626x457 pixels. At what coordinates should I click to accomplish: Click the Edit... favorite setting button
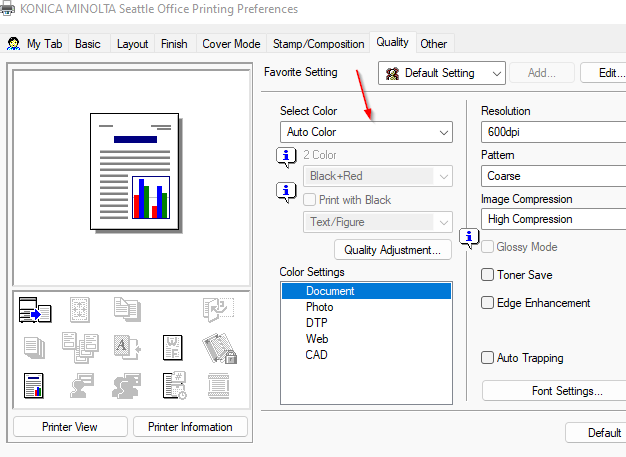coord(603,73)
